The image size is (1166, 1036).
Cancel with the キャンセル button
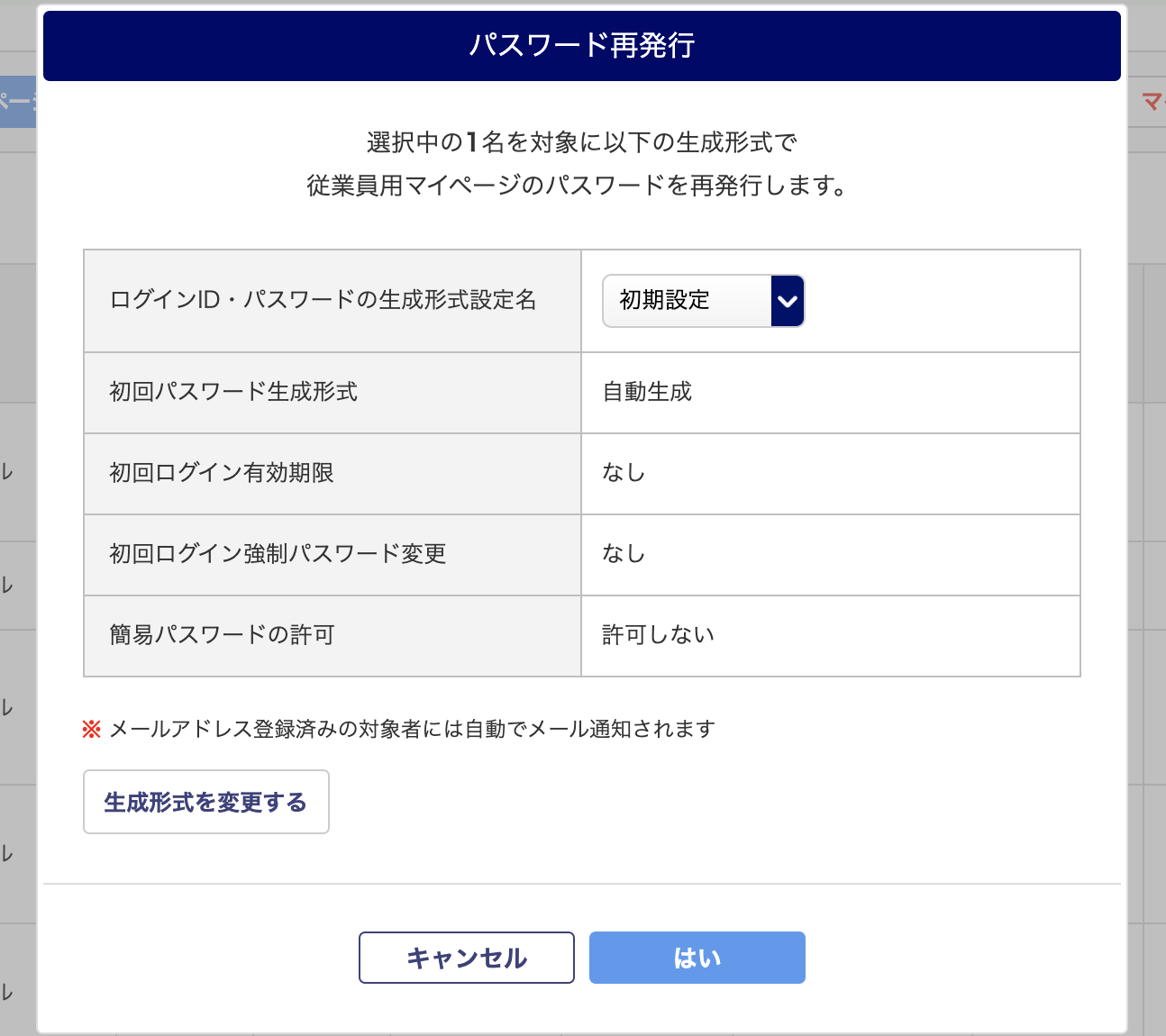click(x=467, y=958)
